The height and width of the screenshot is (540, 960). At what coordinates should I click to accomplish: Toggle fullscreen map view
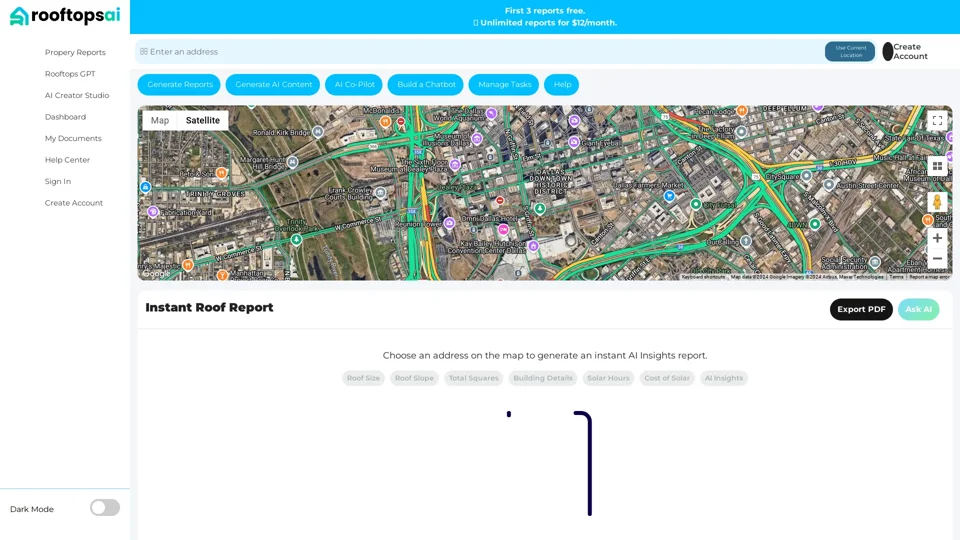click(937, 121)
